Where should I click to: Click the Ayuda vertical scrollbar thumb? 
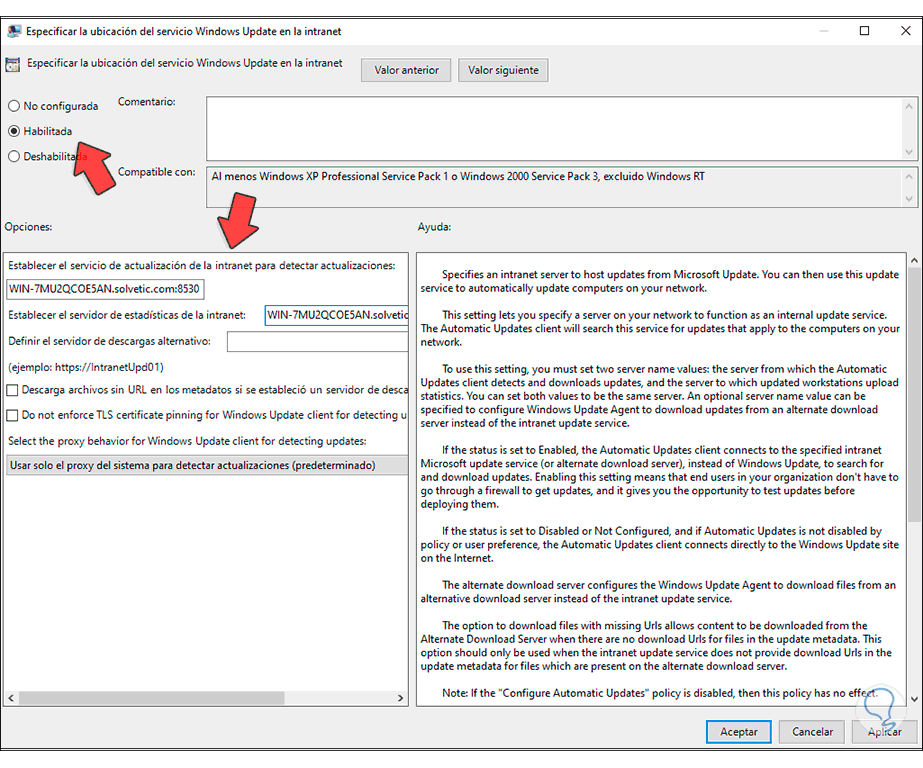tap(914, 394)
